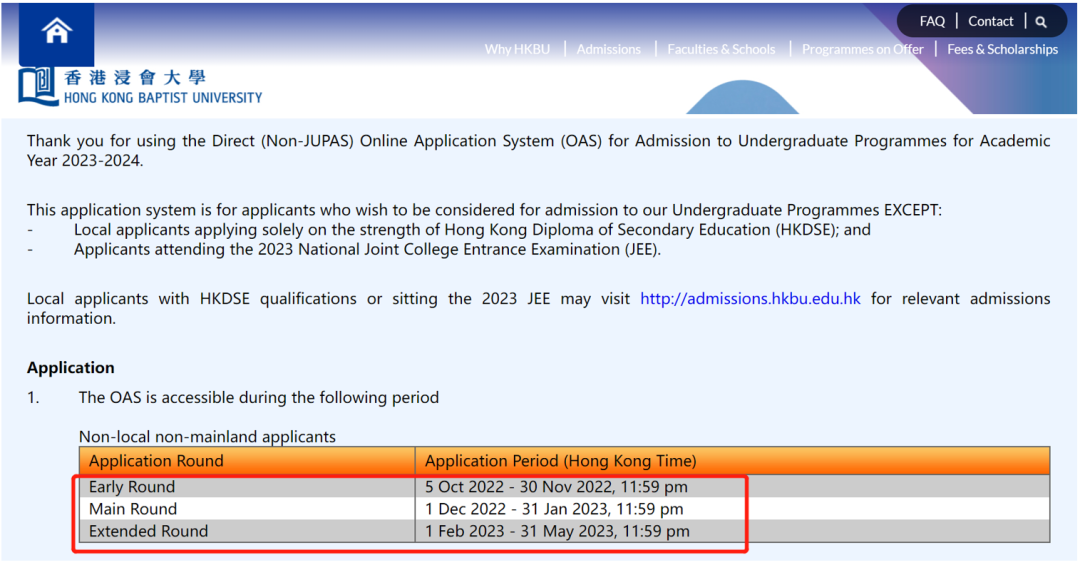Select the Why HKBU menu item
1080x565 pixels.
pyautogui.click(x=517, y=49)
